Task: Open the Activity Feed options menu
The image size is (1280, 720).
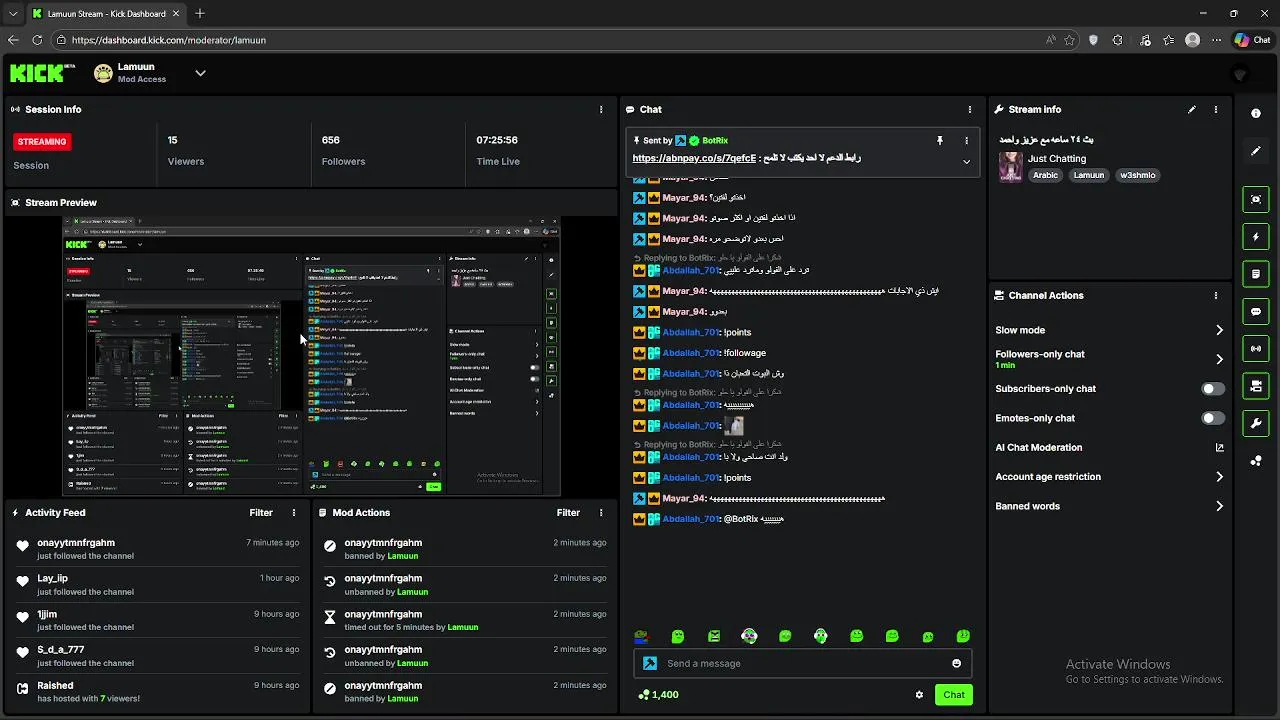Action: [294, 513]
